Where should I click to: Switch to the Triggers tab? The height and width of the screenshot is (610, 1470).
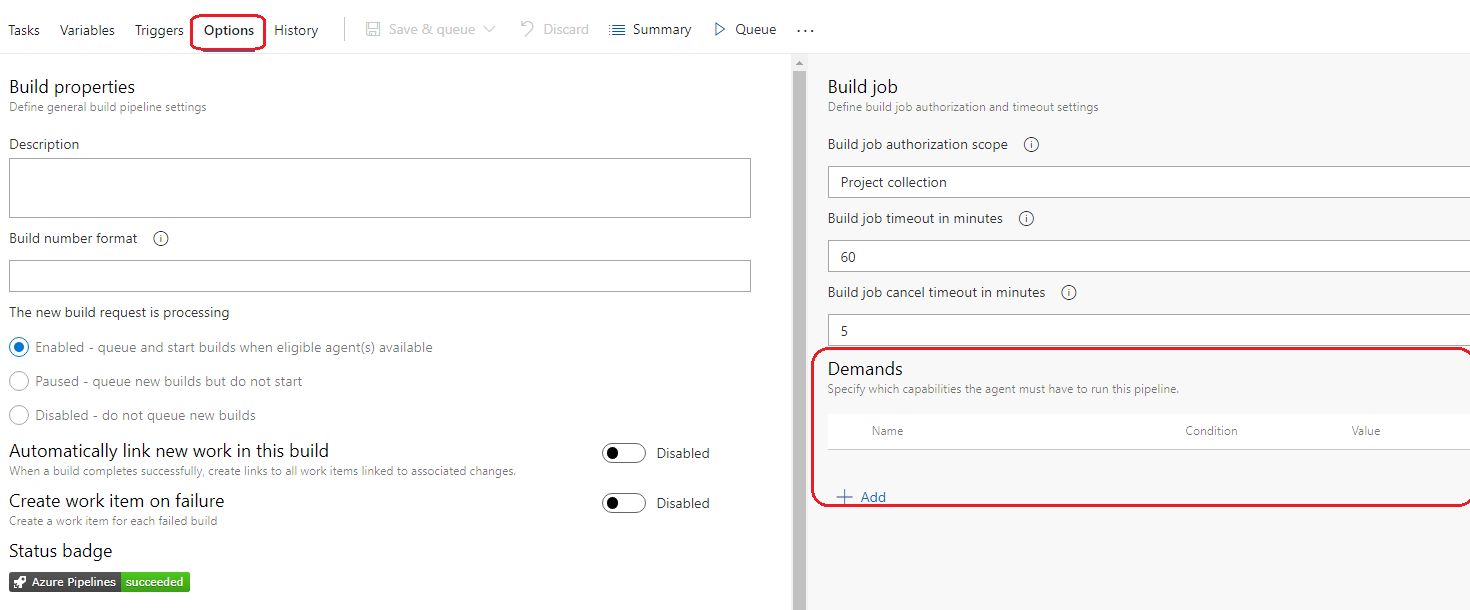159,31
